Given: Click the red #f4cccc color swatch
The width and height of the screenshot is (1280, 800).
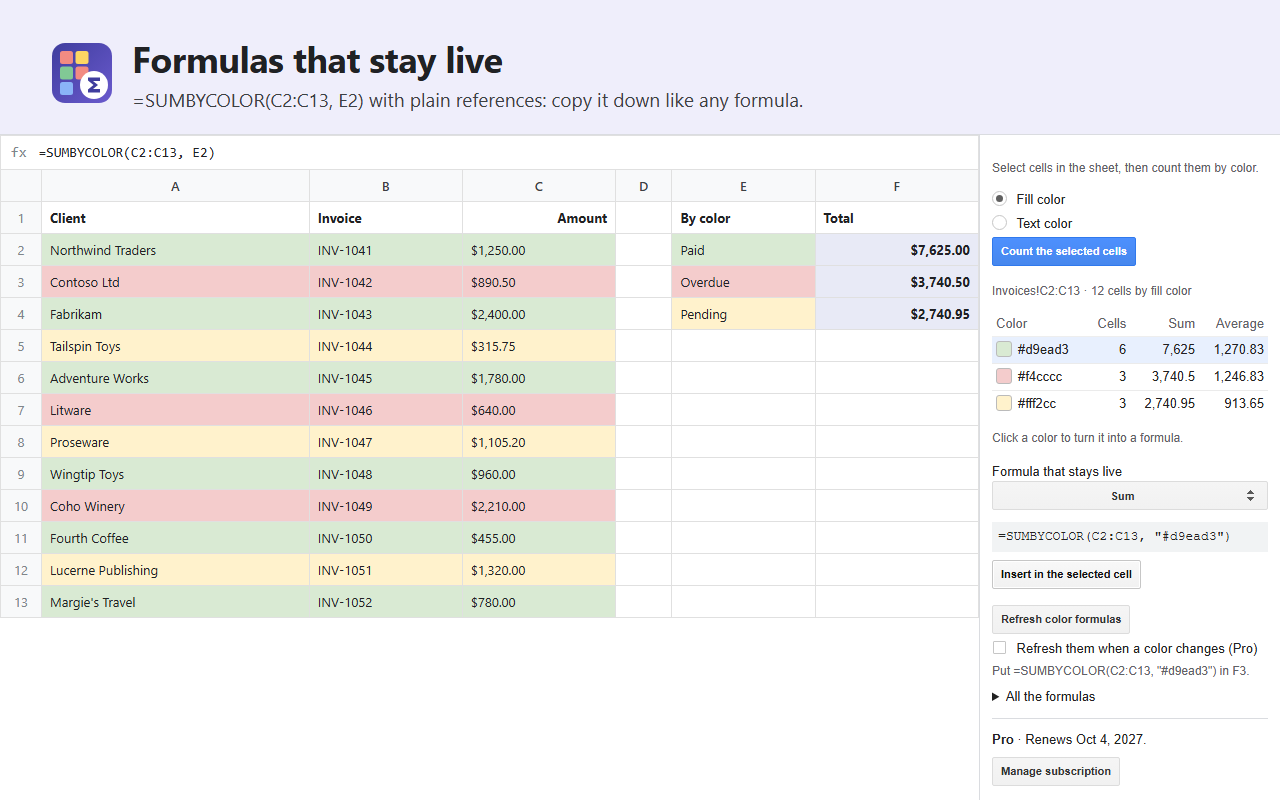Looking at the screenshot, I should pos(1004,376).
